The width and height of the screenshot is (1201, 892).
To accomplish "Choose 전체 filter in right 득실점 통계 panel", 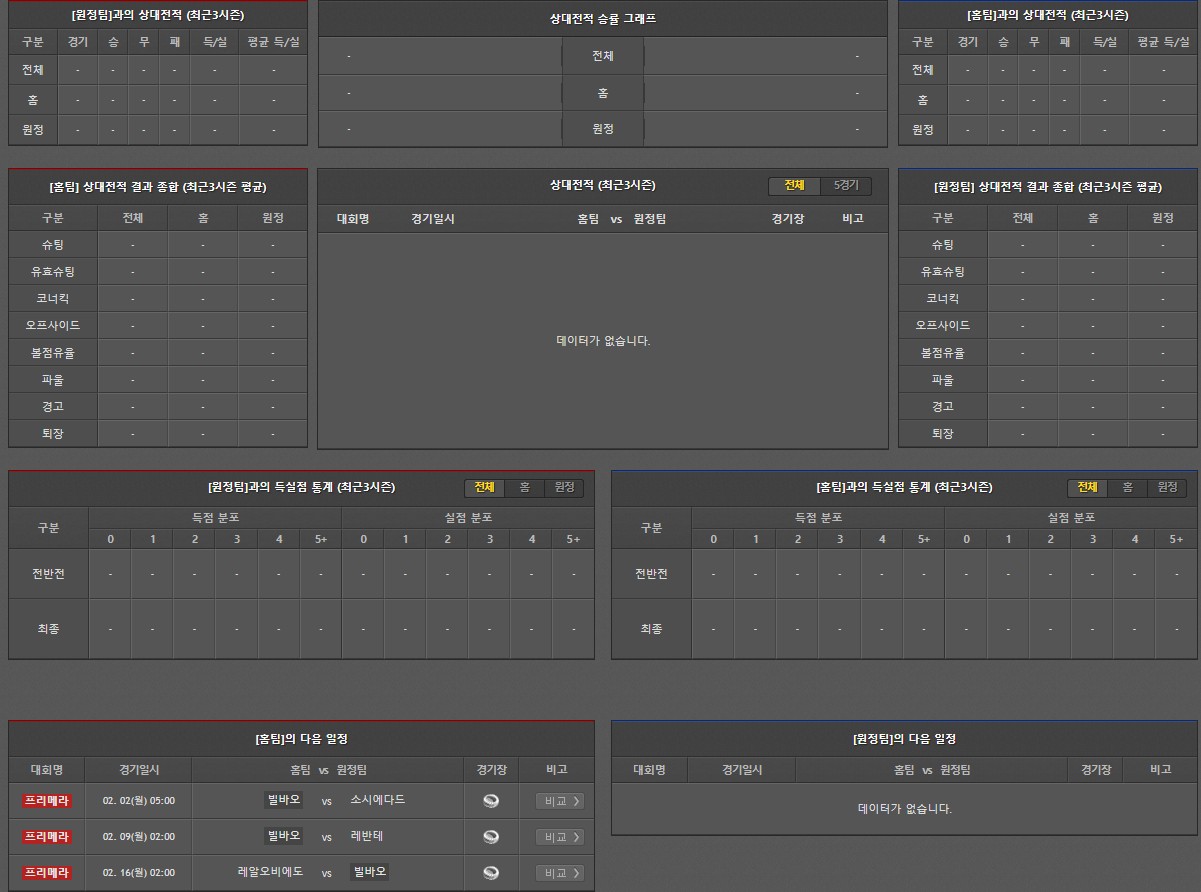I will pyautogui.click(x=1087, y=487).
